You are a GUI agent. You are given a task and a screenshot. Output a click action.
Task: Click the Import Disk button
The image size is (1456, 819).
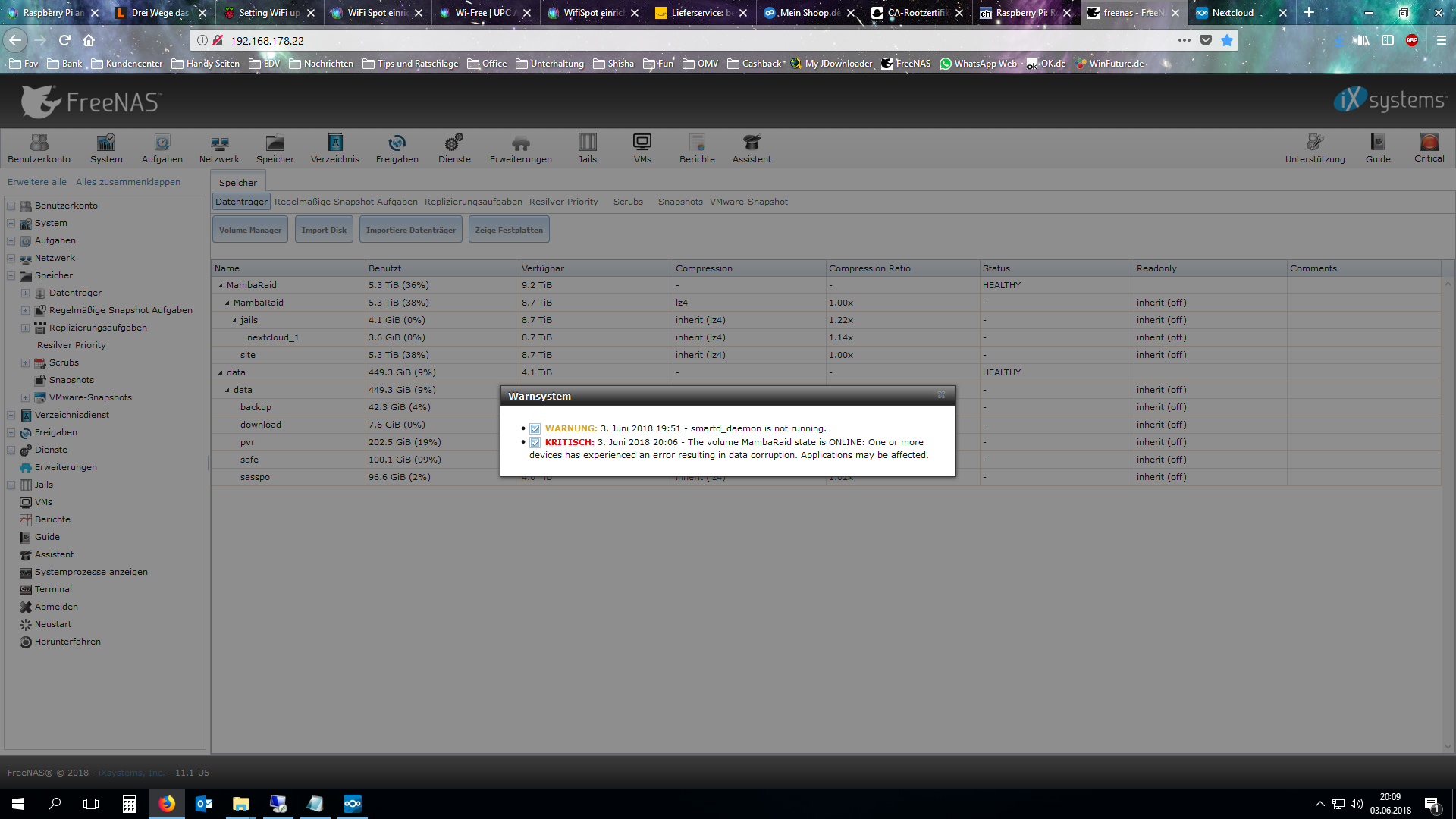(324, 230)
